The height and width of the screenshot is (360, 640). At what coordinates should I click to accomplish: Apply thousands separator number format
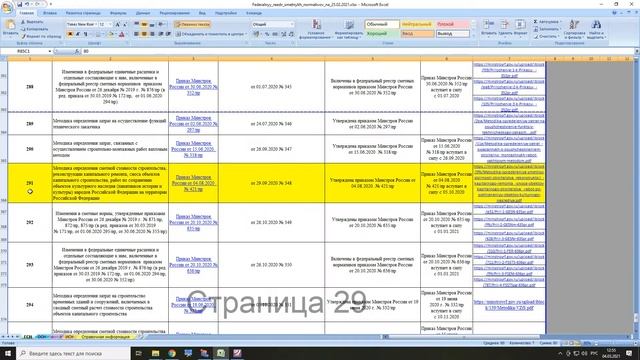(275, 34)
